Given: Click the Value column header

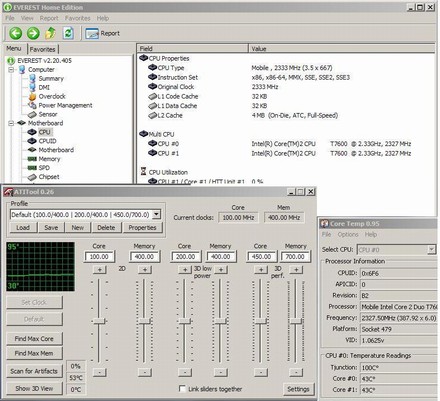Looking at the screenshot, I should pos(342,49).
